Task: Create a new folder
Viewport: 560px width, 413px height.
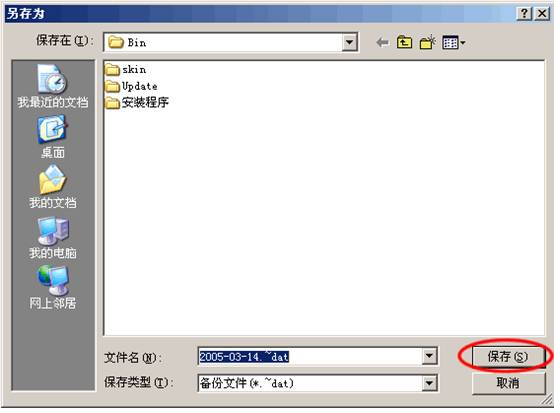Action: tap(428, 43)
